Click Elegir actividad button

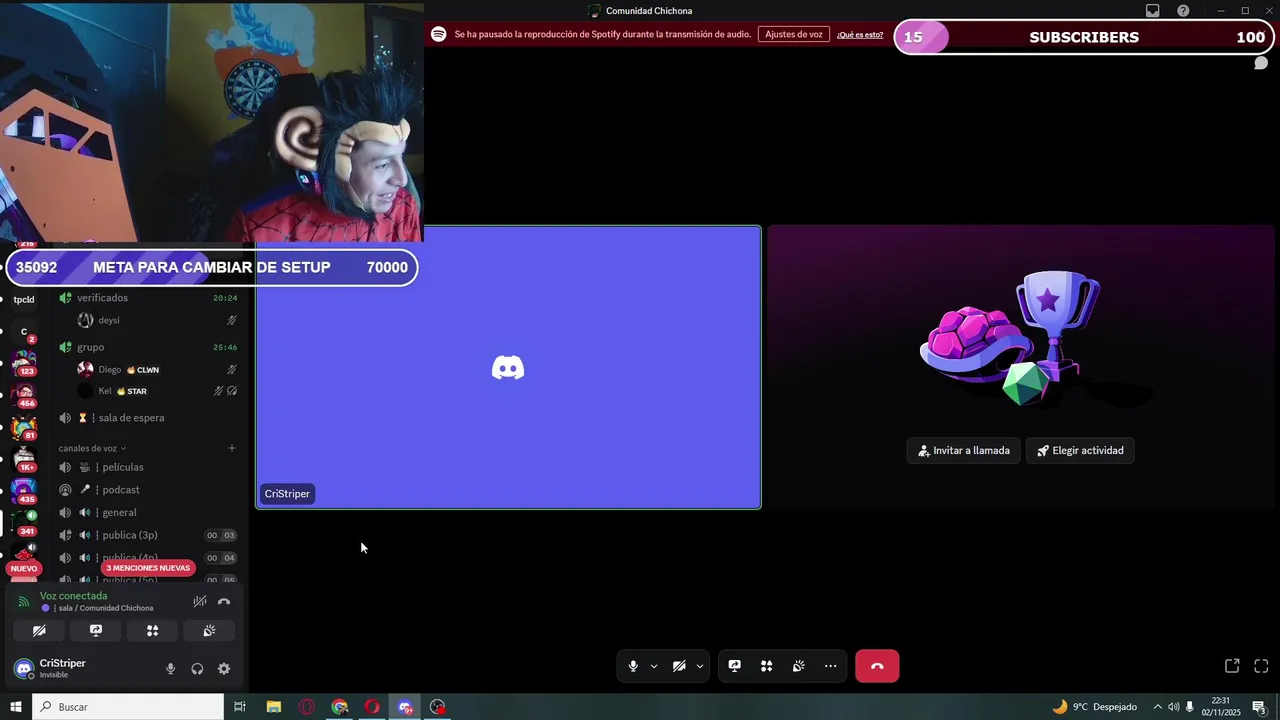[x=1080, y=450]
